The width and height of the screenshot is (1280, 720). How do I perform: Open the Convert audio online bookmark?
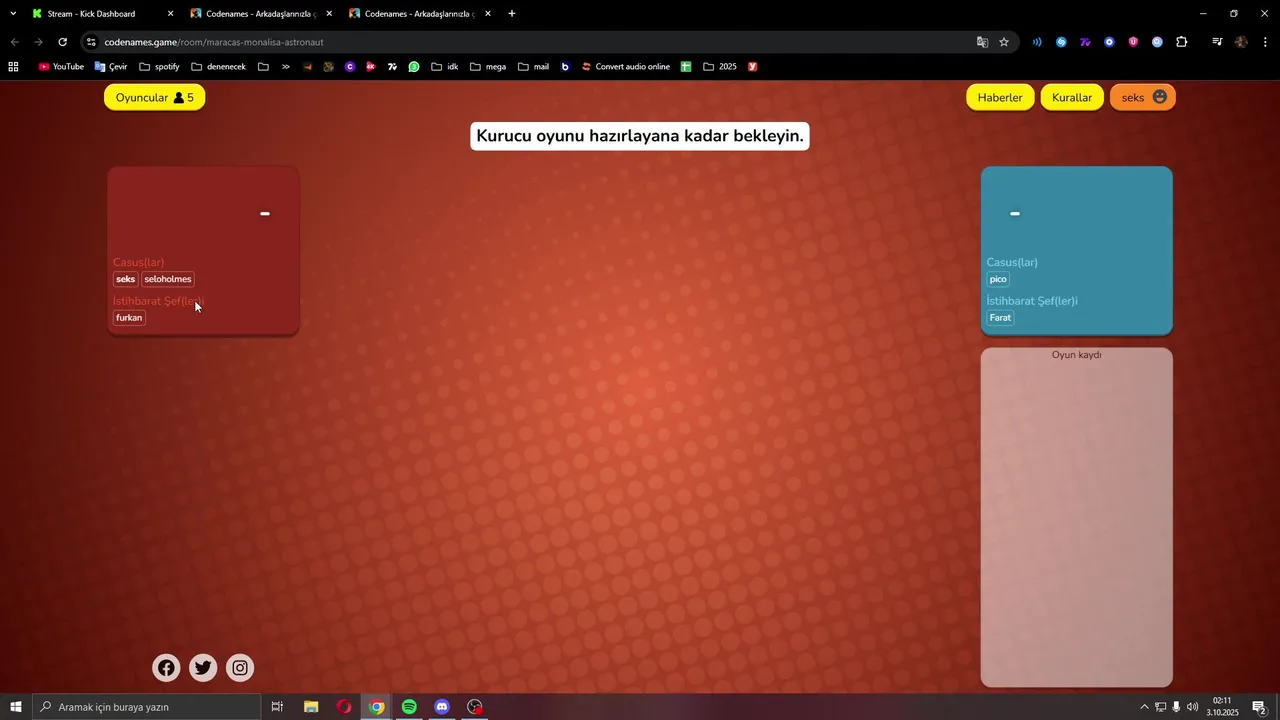[x=625, y=67]
